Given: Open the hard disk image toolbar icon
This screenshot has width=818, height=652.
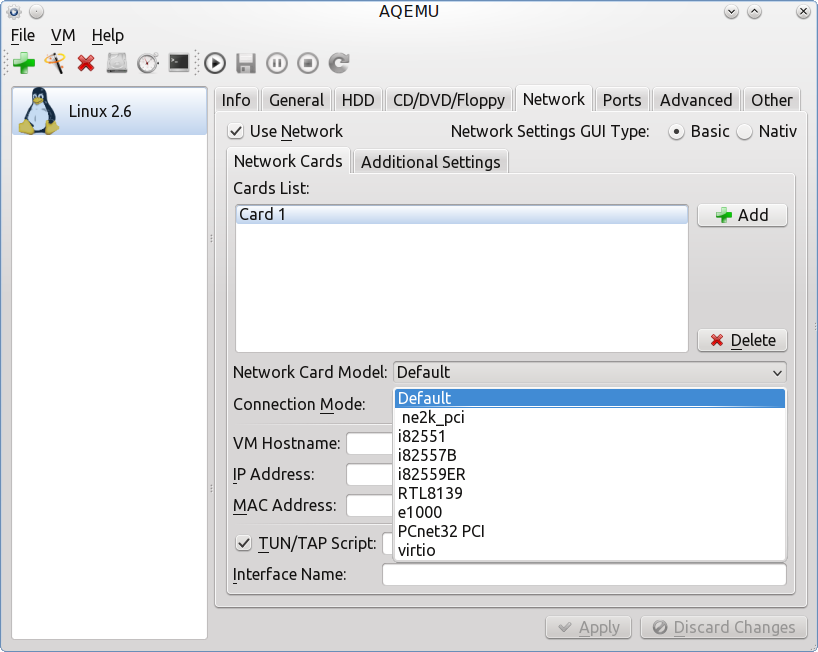Looking at the screenshot, I should [117, 64].
